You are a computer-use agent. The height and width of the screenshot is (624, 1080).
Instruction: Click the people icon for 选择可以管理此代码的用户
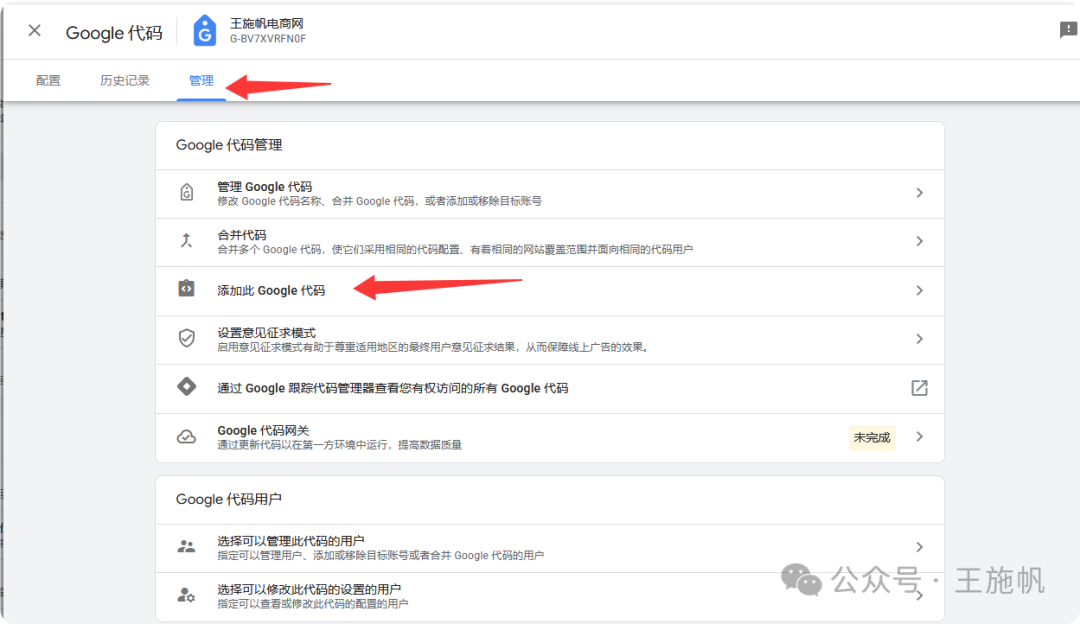coord(187,547)
